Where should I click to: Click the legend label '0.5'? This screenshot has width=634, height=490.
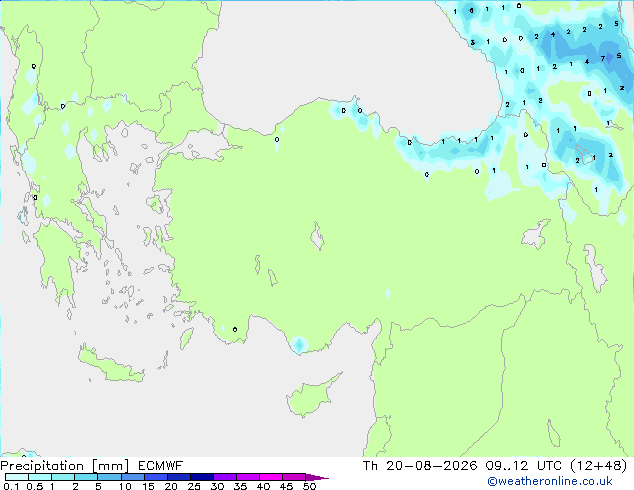pos(35,486)
